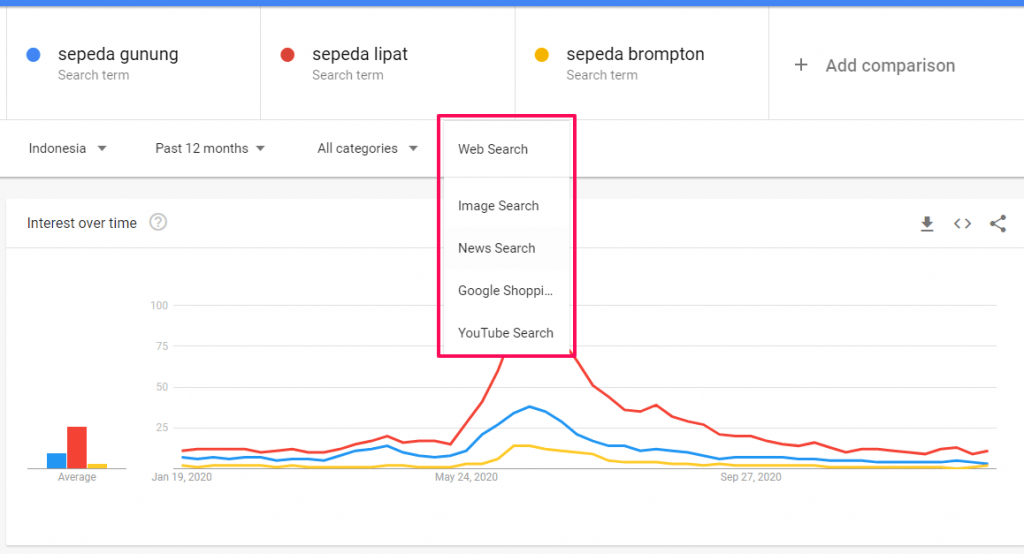Select News Search from the menu
Screen dimensions: 1024x554
496,248
